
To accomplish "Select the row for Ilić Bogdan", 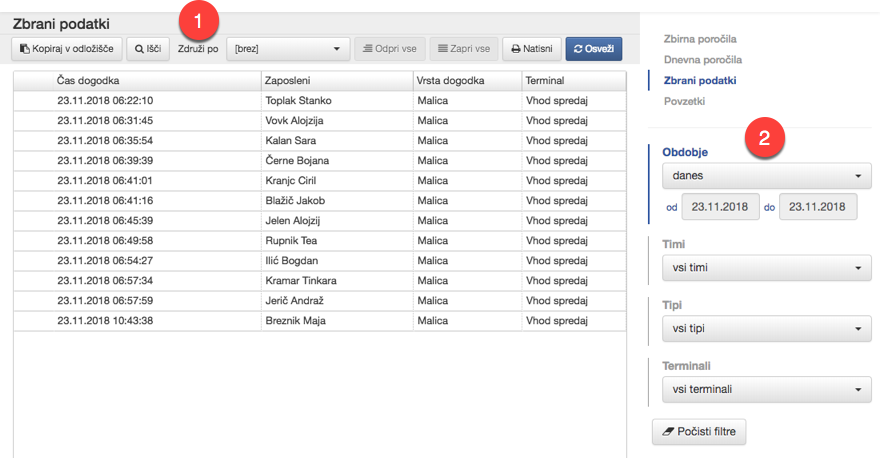I will coord(320,260).
